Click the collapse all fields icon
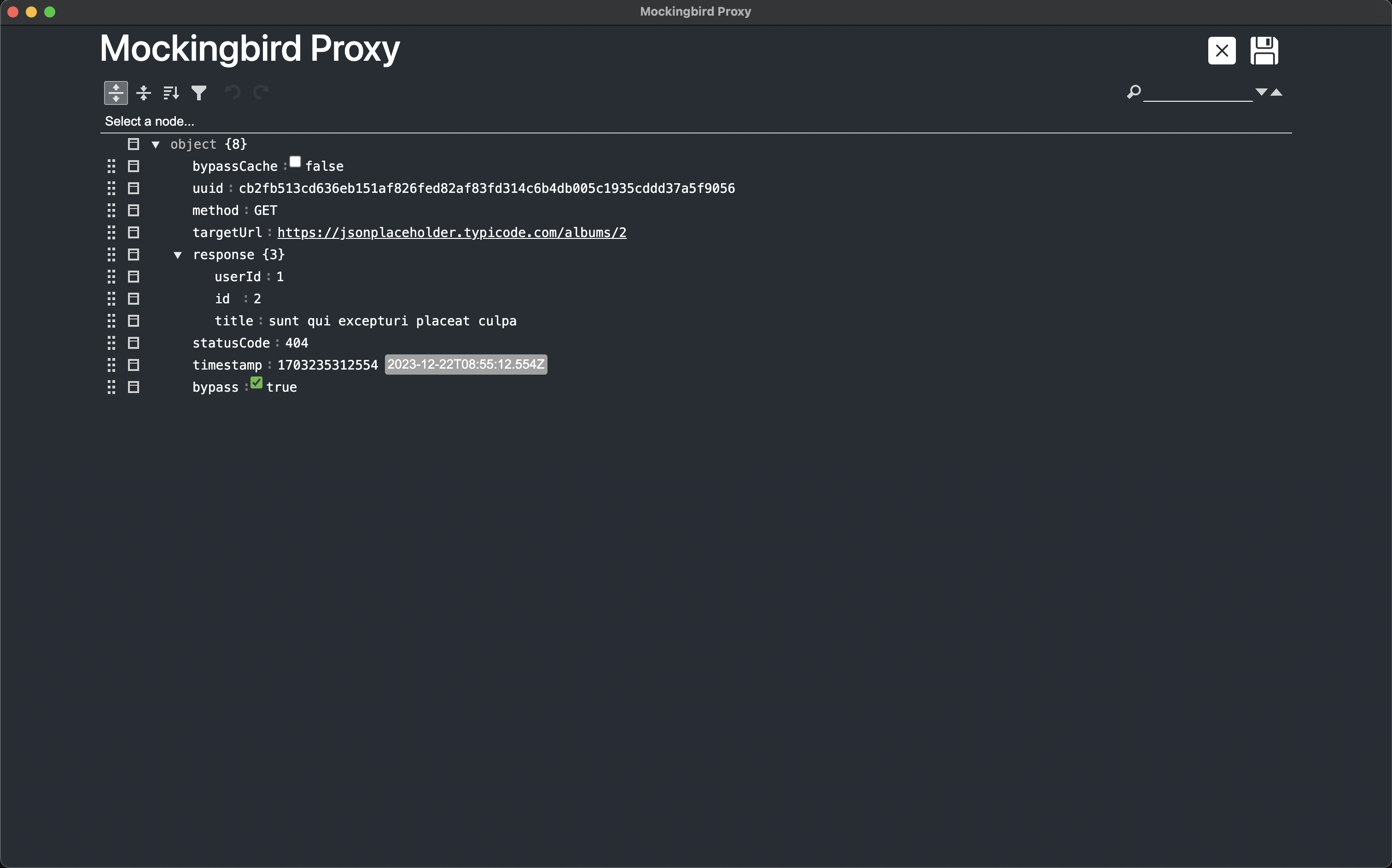The width and height of the screenshot is (1392, 868). (144, 93)
